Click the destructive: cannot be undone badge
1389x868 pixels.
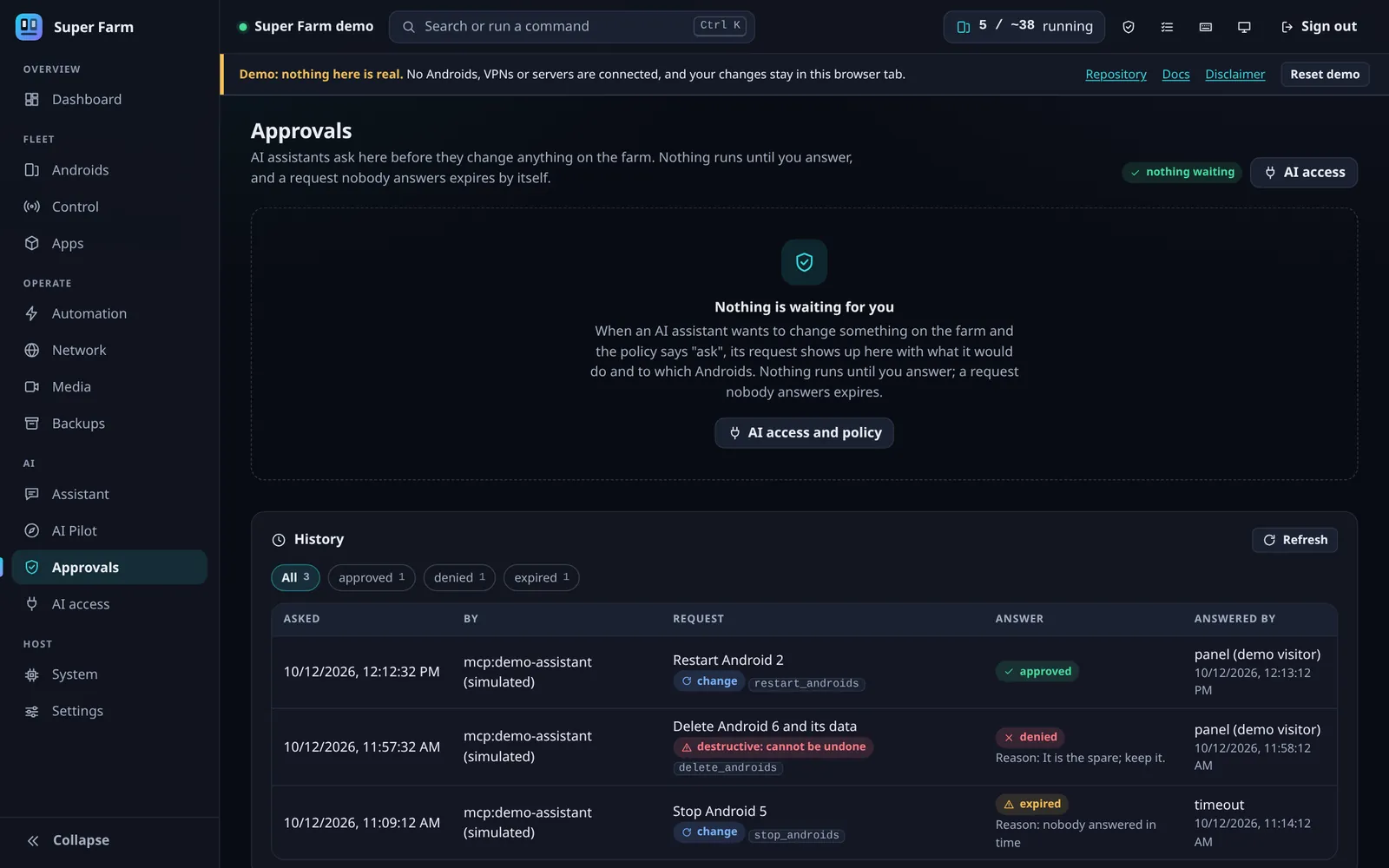click(x=773, y=746)
